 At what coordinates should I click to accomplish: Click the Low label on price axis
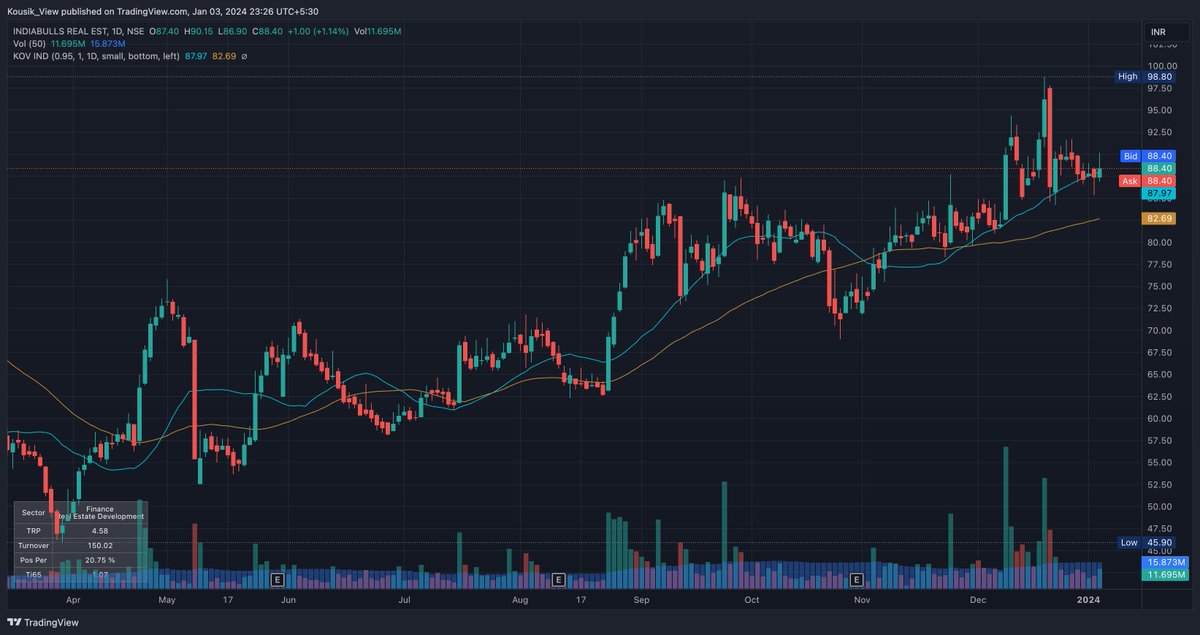1129,542
